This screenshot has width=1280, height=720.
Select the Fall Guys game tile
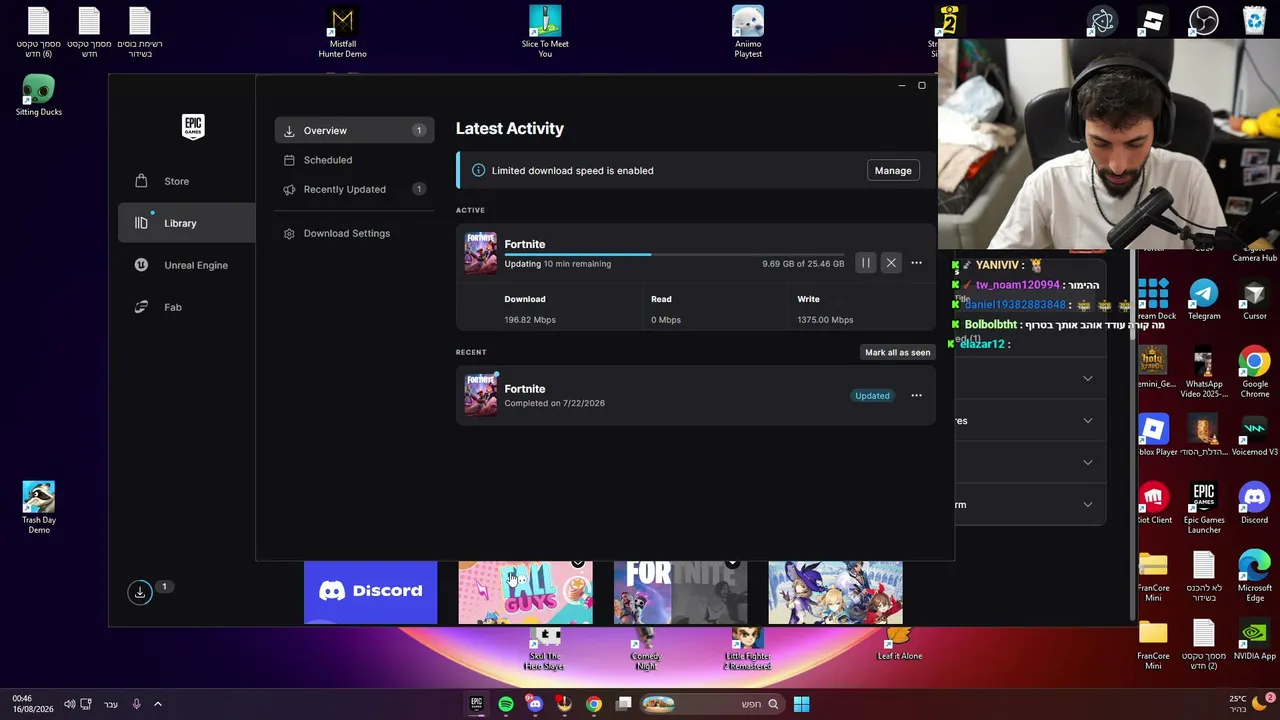[x=525, y=592]
